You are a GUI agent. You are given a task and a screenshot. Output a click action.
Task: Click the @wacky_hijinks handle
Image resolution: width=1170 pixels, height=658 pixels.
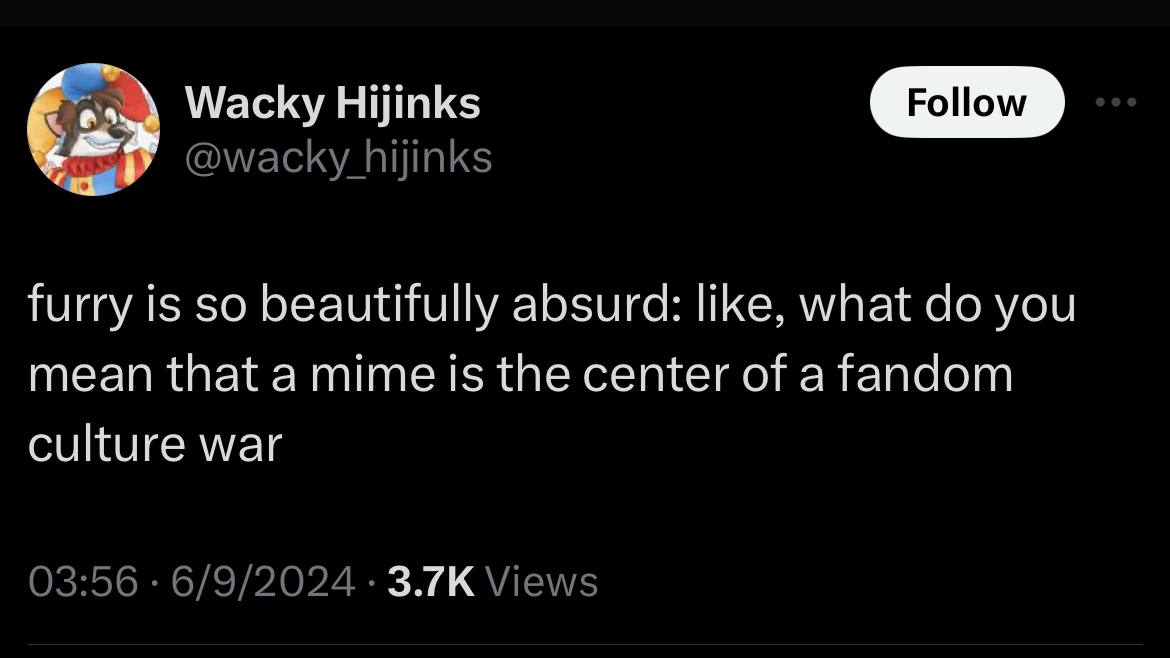point(338,158)
